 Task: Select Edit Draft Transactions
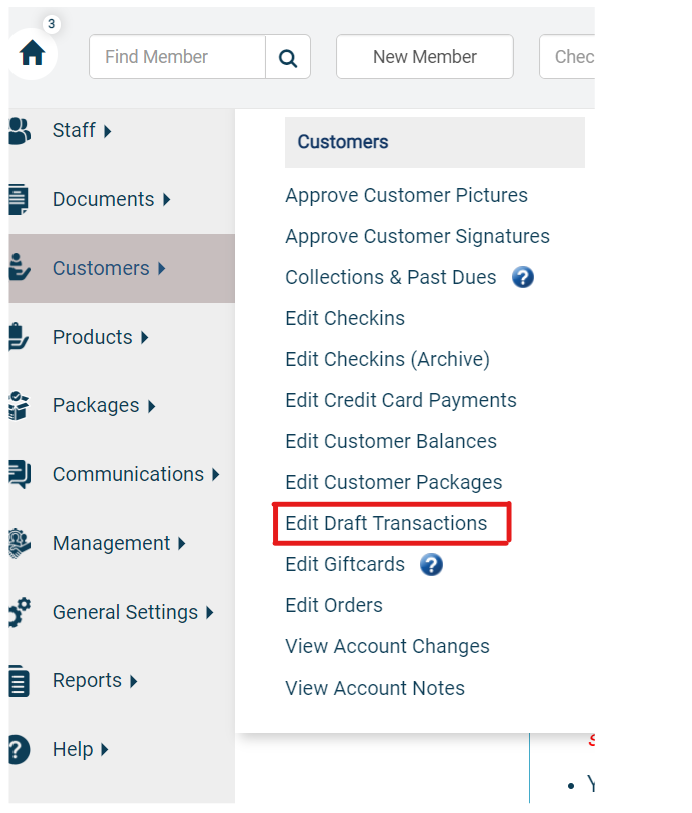386,523
